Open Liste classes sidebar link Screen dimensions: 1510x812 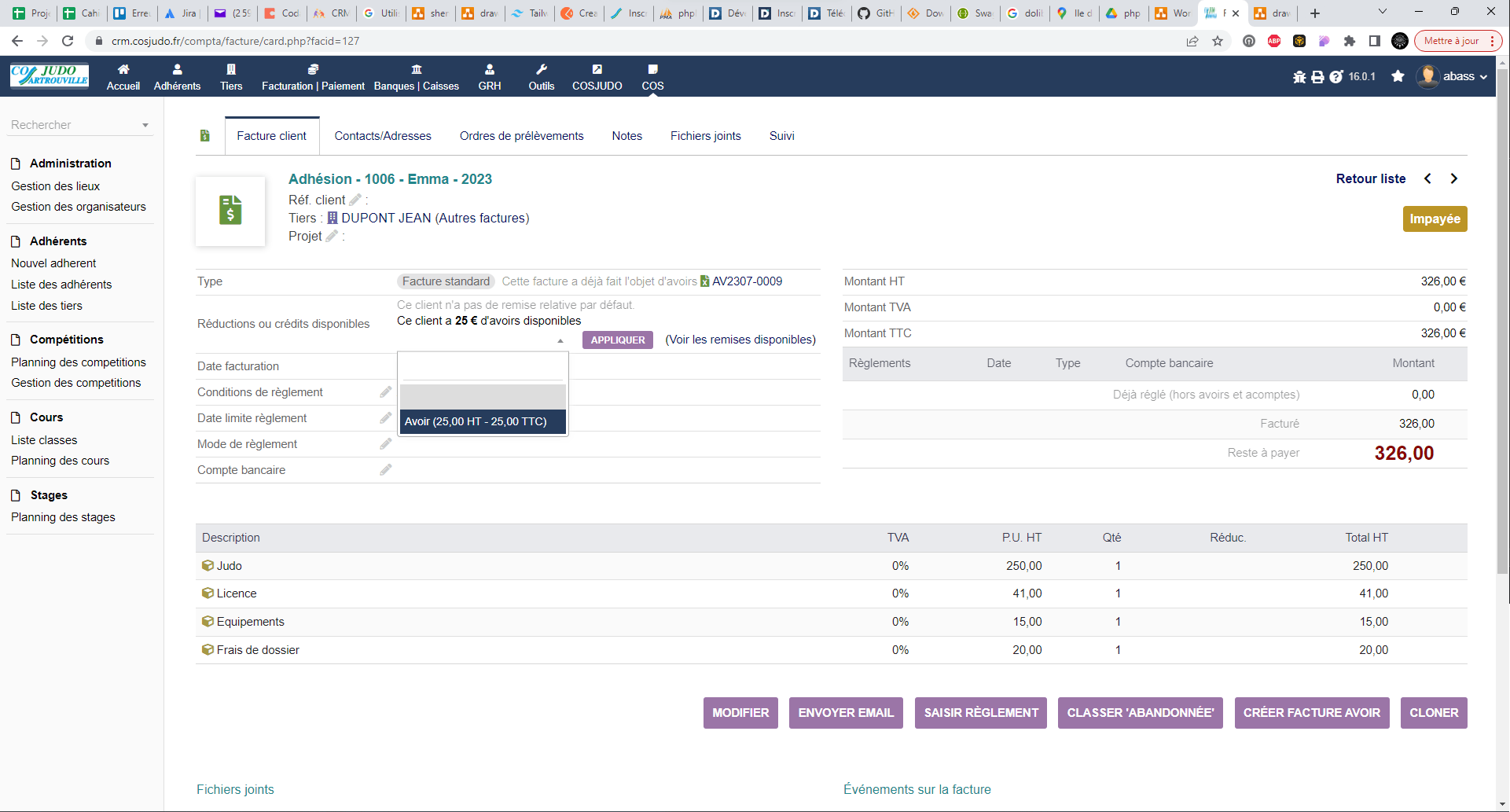(x=44, y=440)
